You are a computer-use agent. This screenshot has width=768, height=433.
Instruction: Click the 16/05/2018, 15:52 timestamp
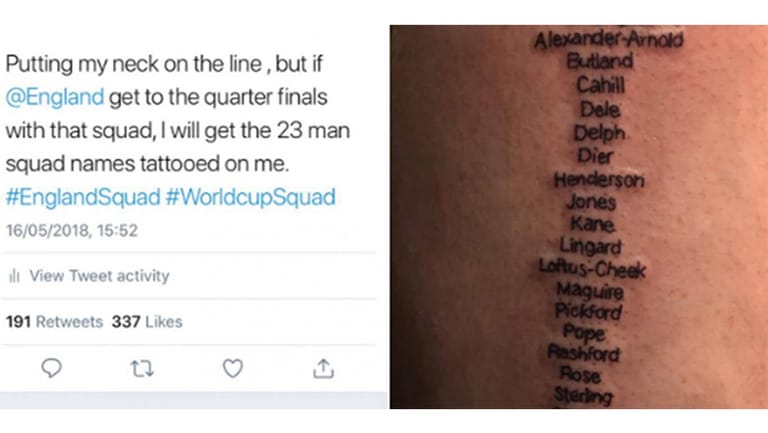click(71, 231)
